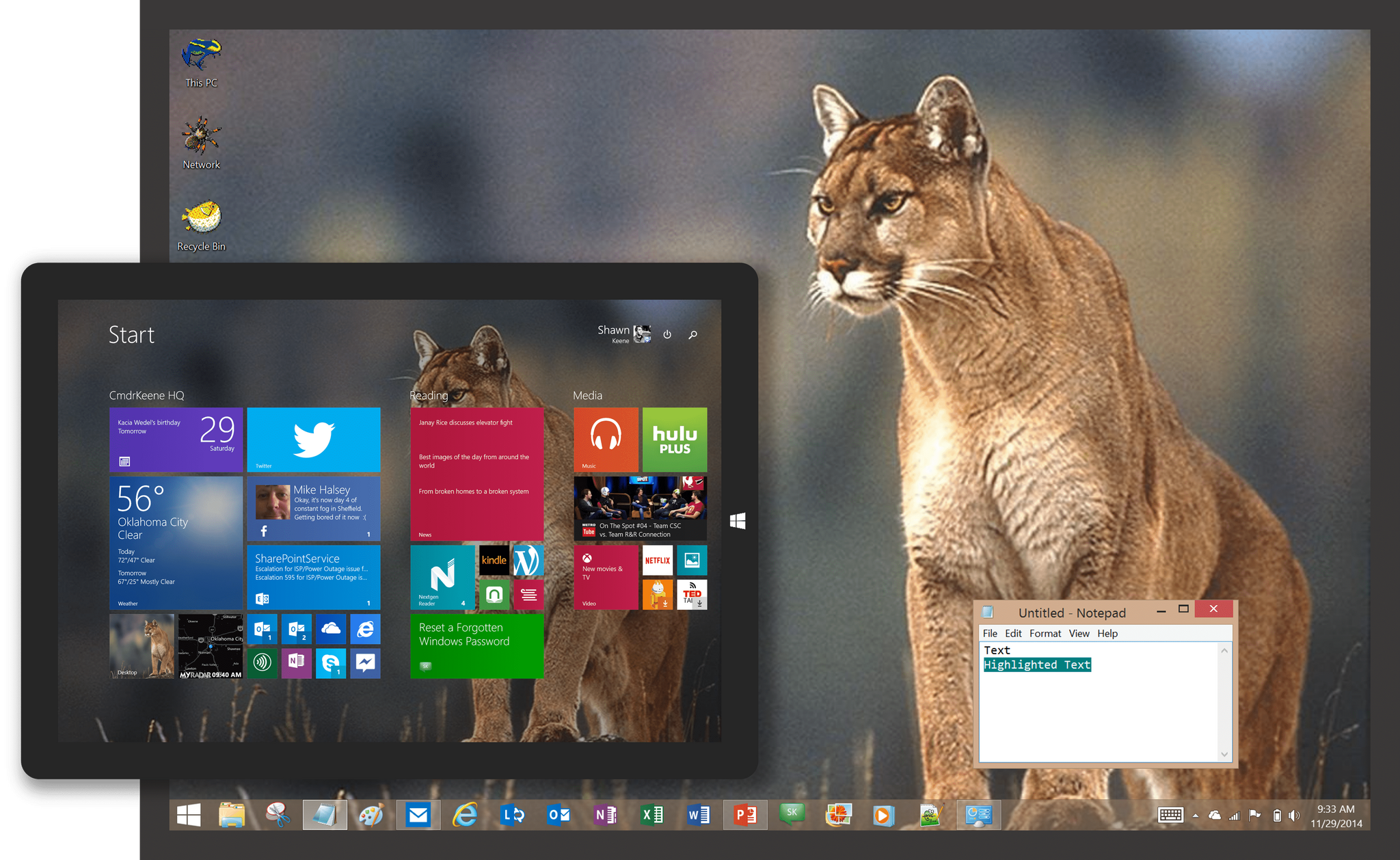Click the power button on Start menu
Screen dimensions: 1400x860
(666, 336)
